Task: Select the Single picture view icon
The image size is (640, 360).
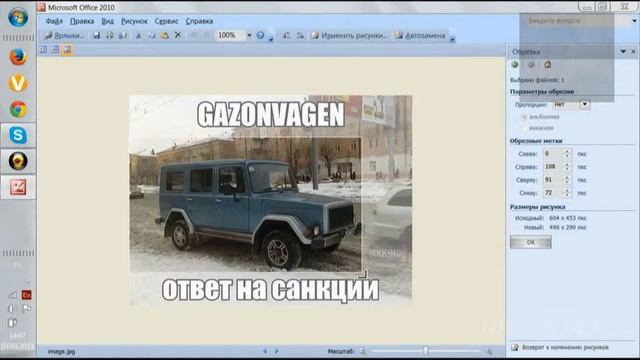Action: tap(67, 50)
